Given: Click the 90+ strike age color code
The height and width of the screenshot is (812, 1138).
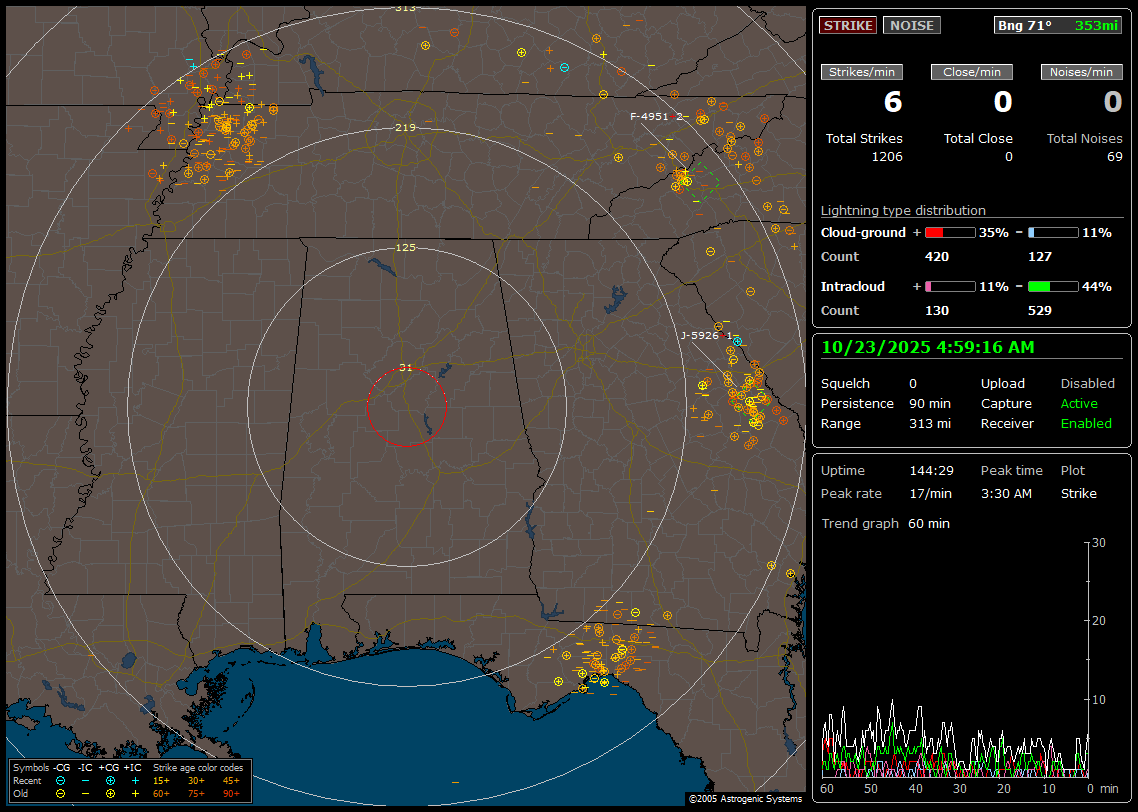Looking at the screenshot, I should (231, 793).
